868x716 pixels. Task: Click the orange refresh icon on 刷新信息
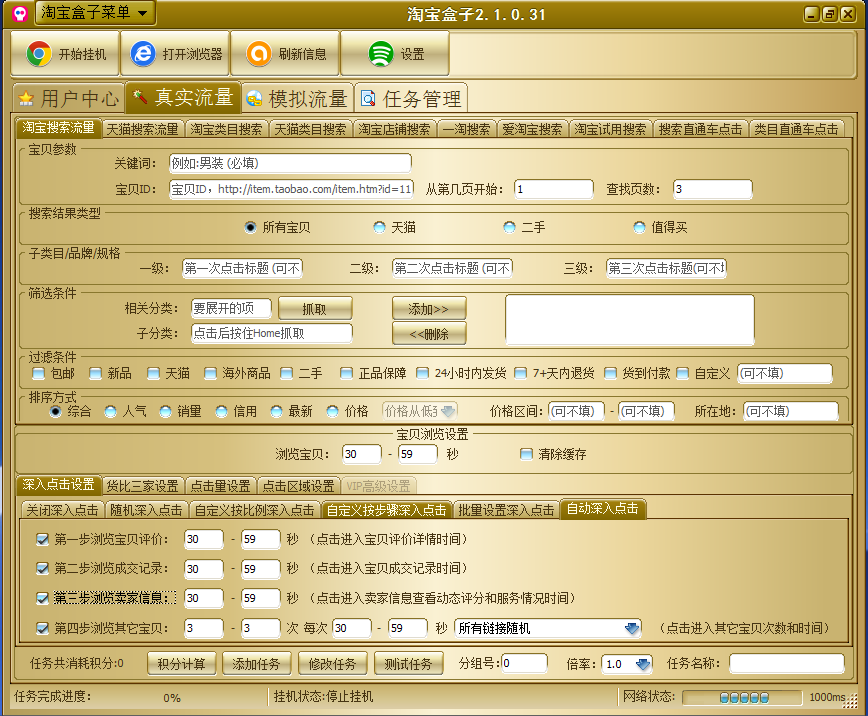click(x=259, y=54)
